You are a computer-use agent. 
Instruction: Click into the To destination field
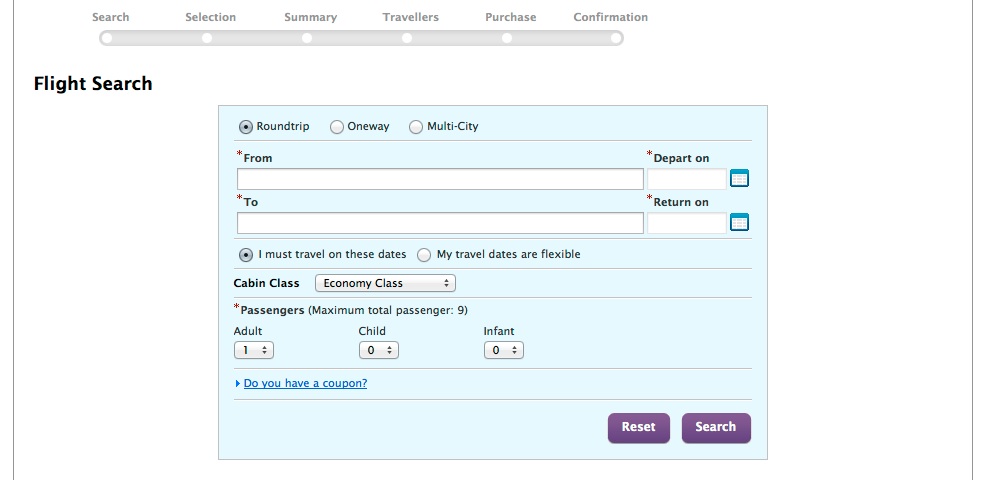[440, 223]
